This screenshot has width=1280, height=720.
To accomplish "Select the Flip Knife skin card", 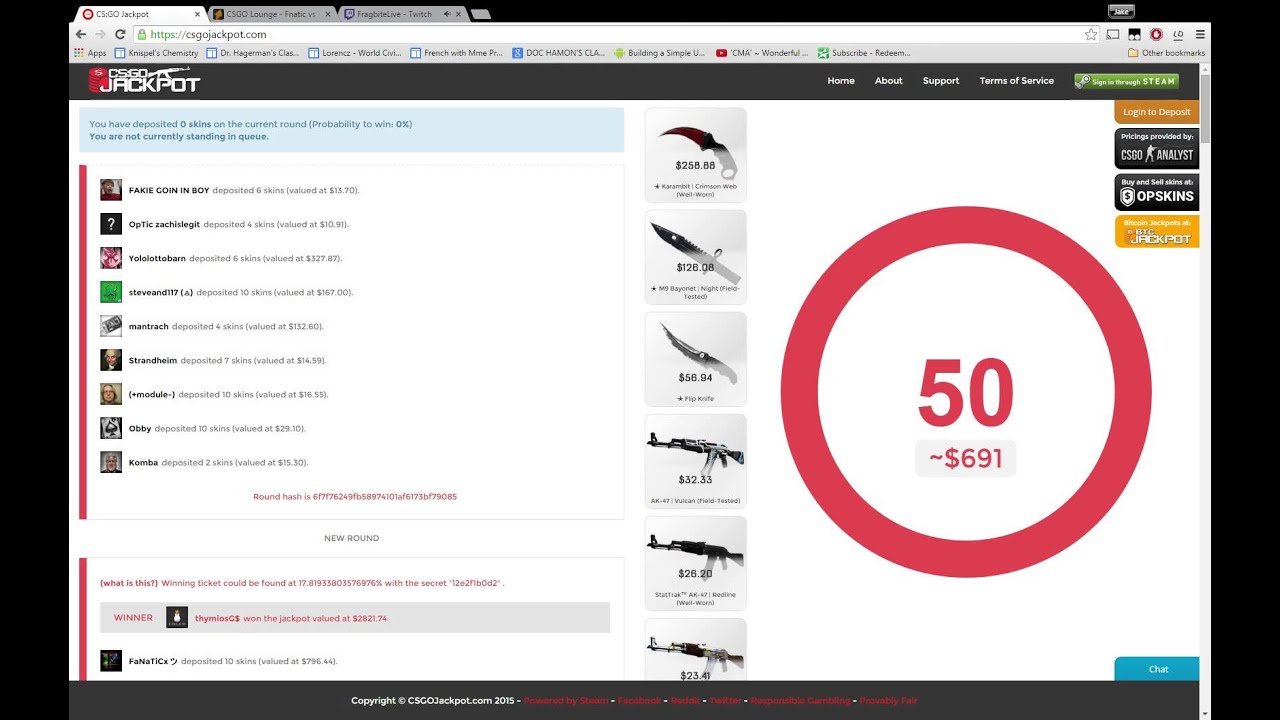I will pyautogui.click(x=696, y=359).
